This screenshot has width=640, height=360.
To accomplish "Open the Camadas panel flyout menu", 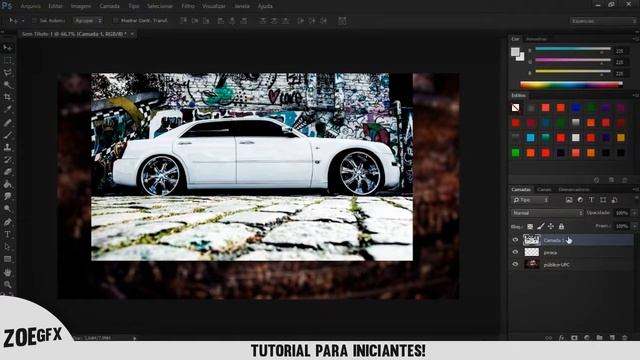I will 635,189.
